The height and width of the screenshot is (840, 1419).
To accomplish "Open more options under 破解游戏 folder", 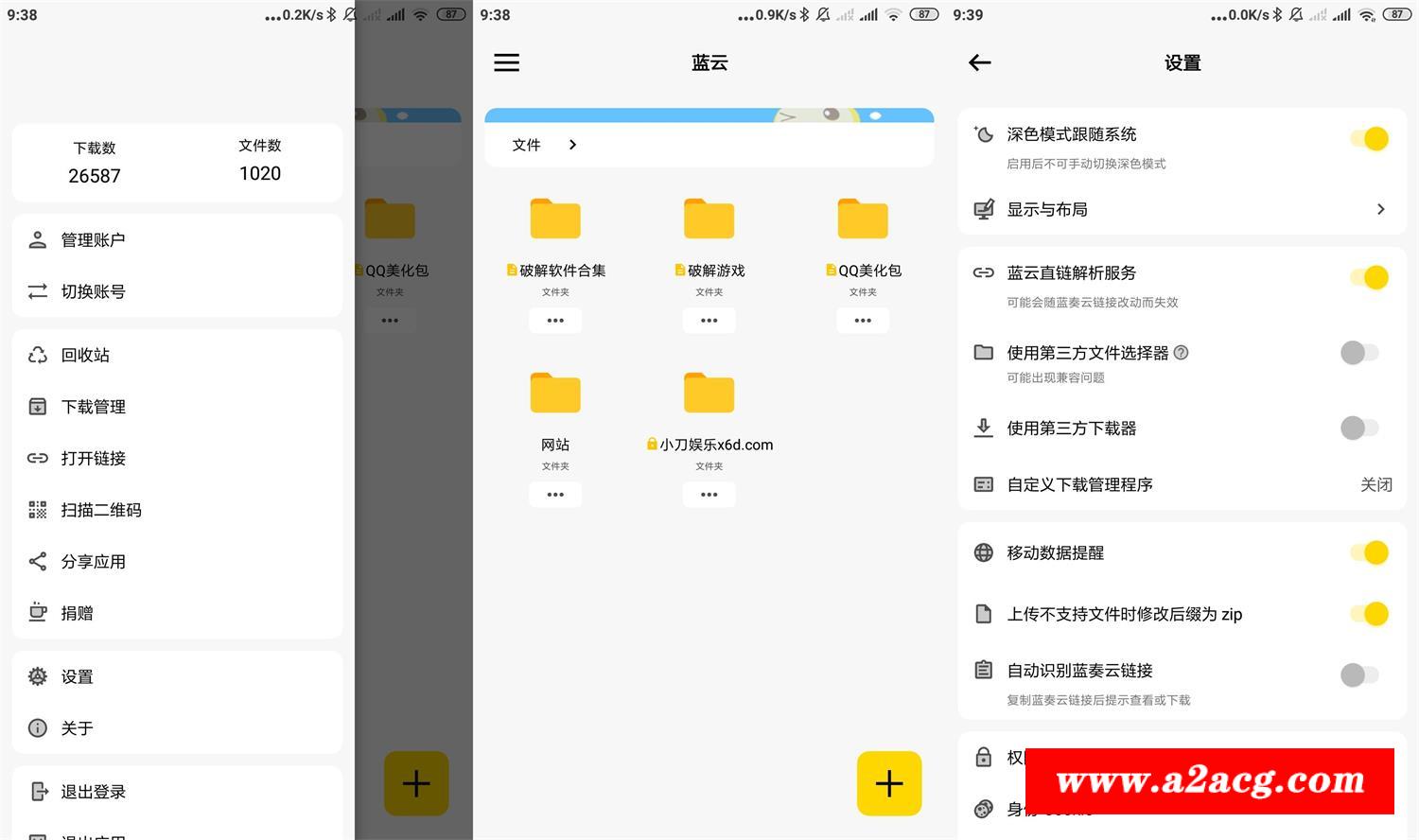I will point(709,321).
